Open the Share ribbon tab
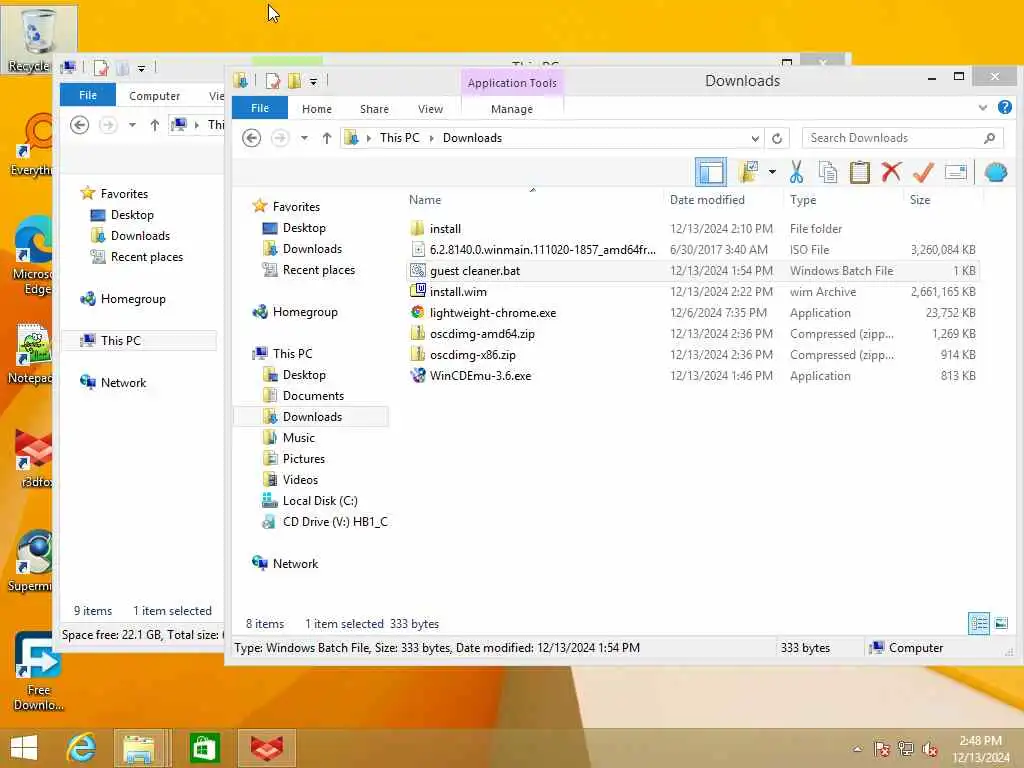The image size is (1024, 768). (x=374, y=109)
